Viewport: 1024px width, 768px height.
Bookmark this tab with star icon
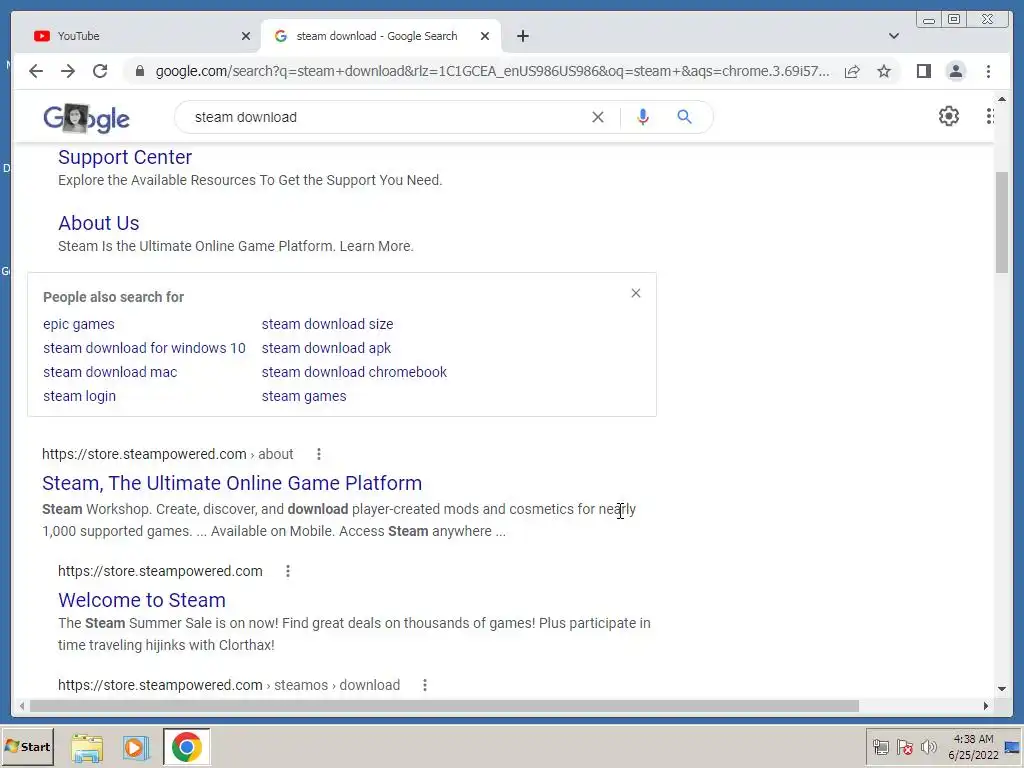pos(884,71)
